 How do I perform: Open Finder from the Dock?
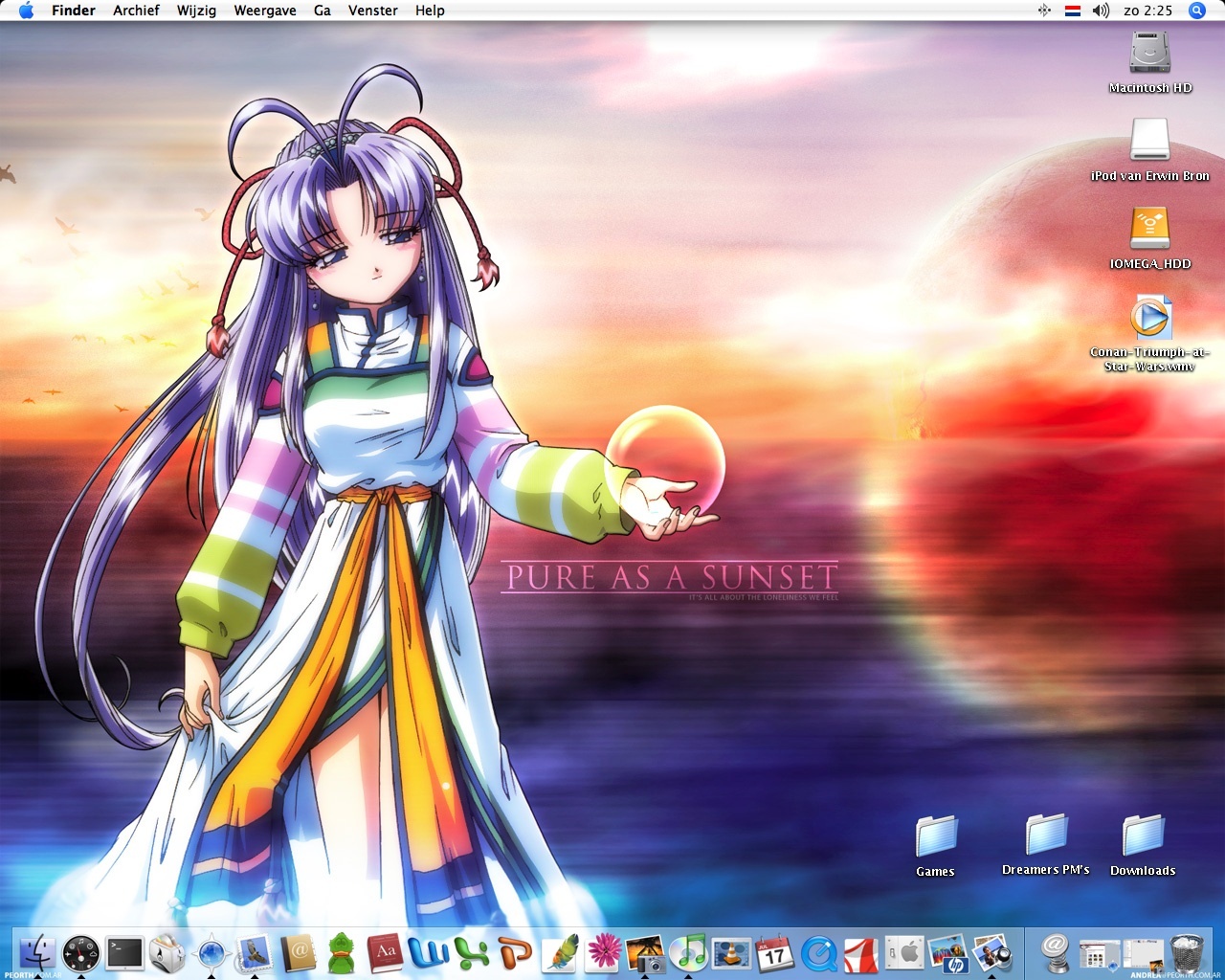click(x=37, y=953)
